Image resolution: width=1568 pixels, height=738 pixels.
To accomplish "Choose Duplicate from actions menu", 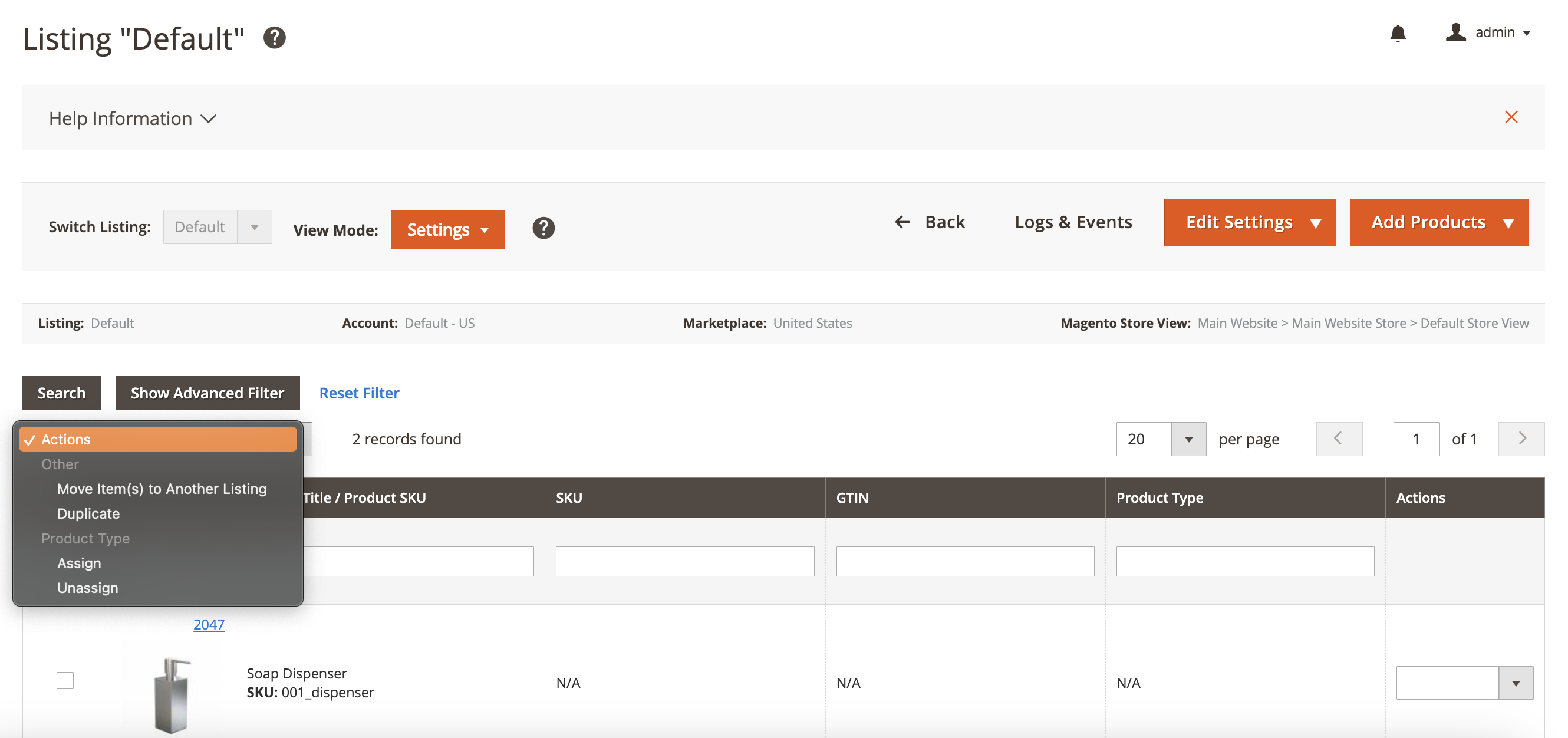I will coord(88,513).
